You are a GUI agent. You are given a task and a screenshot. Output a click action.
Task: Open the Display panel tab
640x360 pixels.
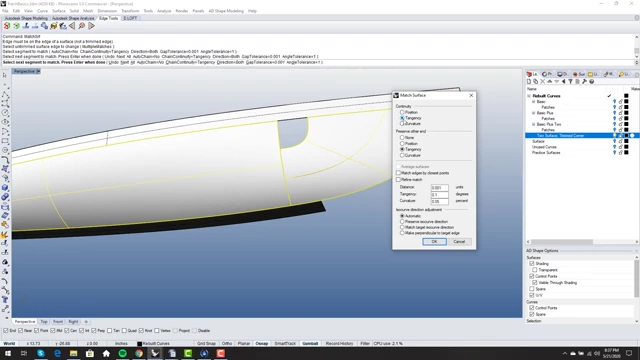(563, 74)
